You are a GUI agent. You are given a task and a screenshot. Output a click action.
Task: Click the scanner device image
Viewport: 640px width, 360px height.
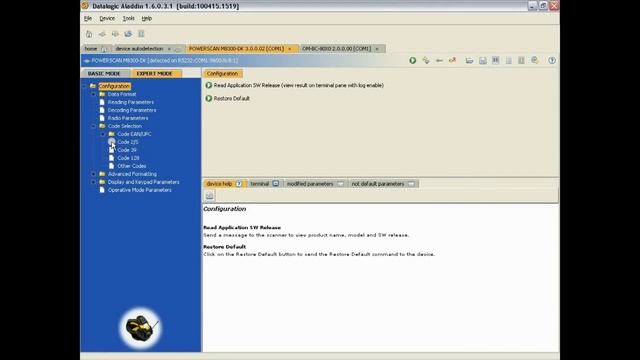pyautogui.click(x=141, y=328)
